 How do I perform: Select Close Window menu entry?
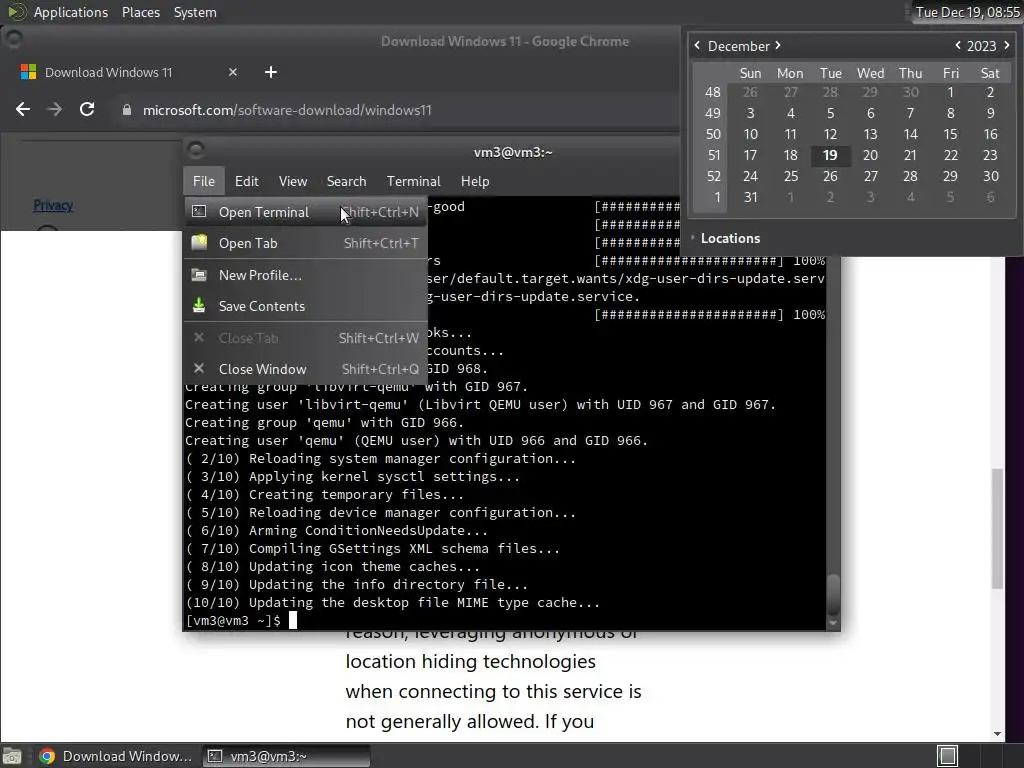305,368
